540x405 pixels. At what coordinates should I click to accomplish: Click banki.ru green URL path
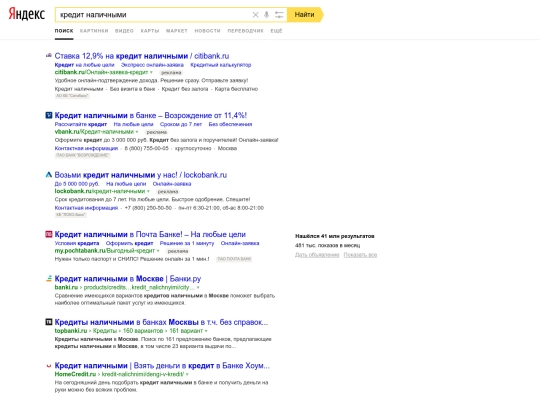point(125,287)
